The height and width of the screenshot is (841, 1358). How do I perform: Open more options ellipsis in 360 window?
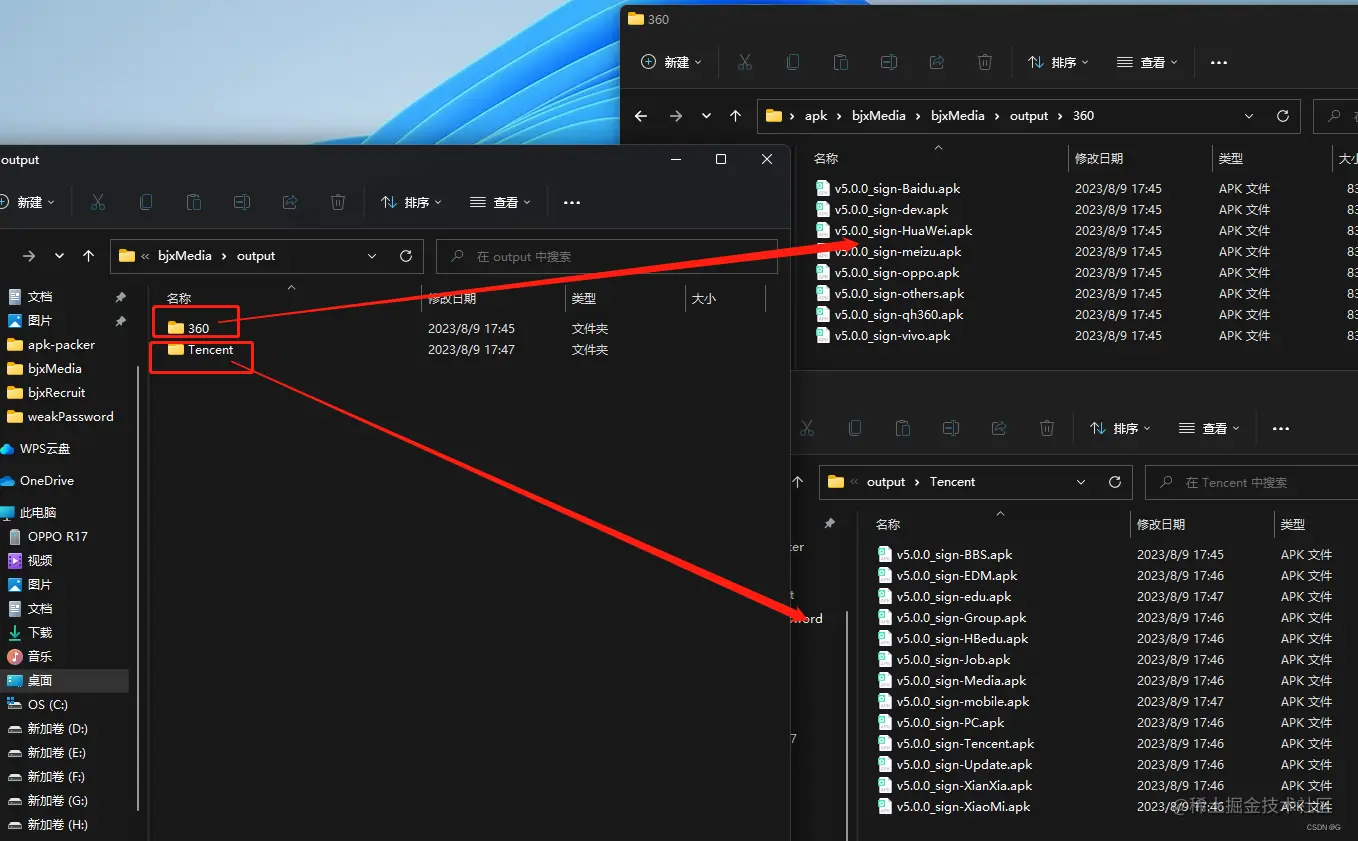tap(1219, 62)
